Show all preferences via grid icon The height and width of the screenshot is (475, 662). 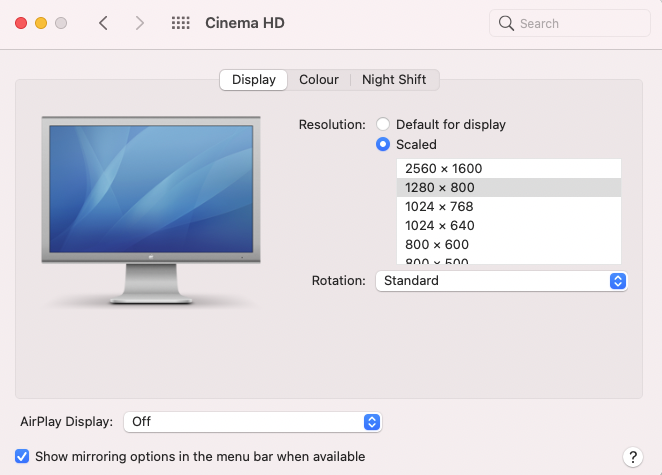(181, 23)
